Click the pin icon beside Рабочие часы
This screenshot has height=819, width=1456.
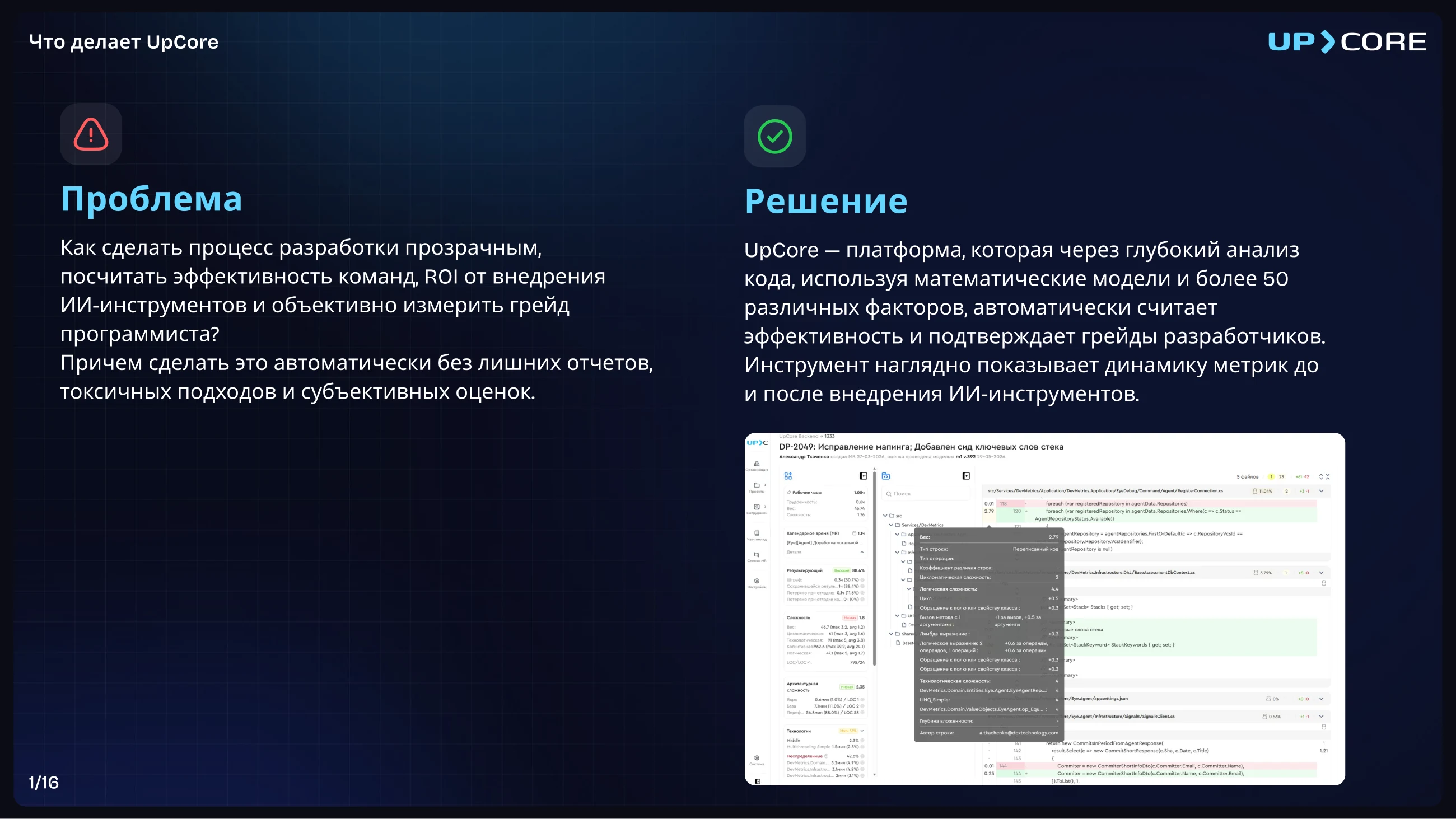[x=789, y=492]
